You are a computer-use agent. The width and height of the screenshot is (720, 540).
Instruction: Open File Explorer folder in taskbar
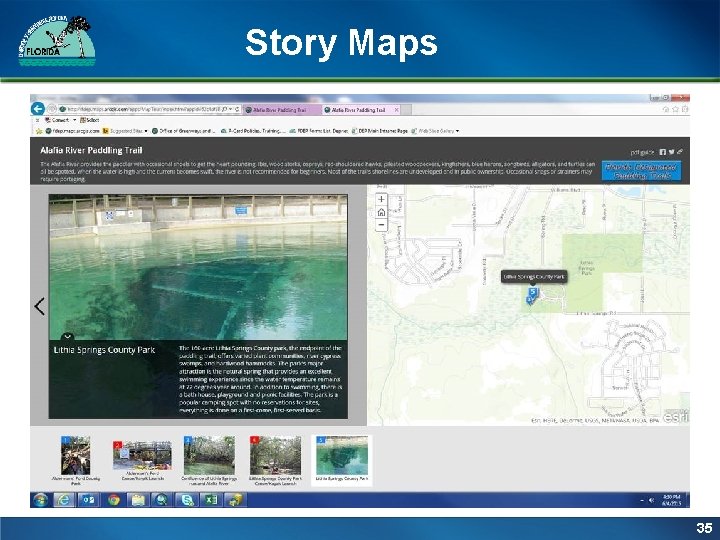pos(138,500)
